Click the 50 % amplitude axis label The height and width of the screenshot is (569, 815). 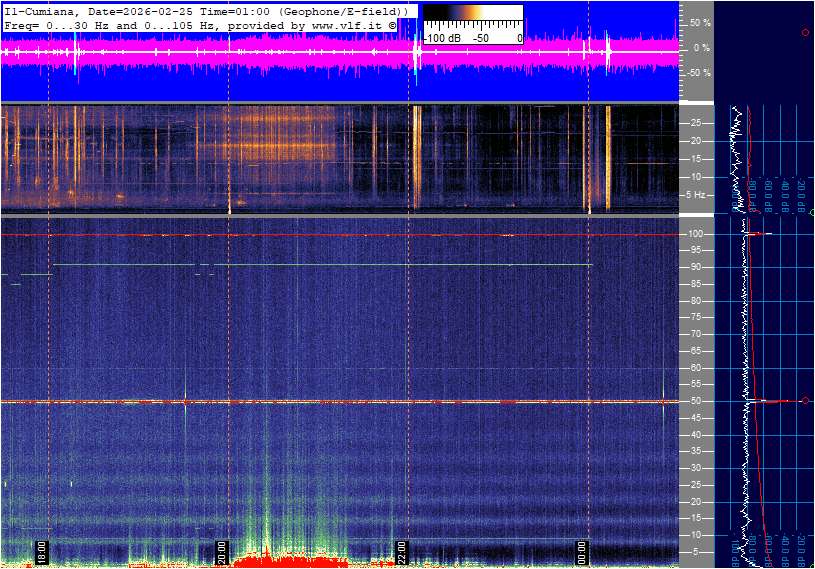pyautogui.click(x=700, y=22)
